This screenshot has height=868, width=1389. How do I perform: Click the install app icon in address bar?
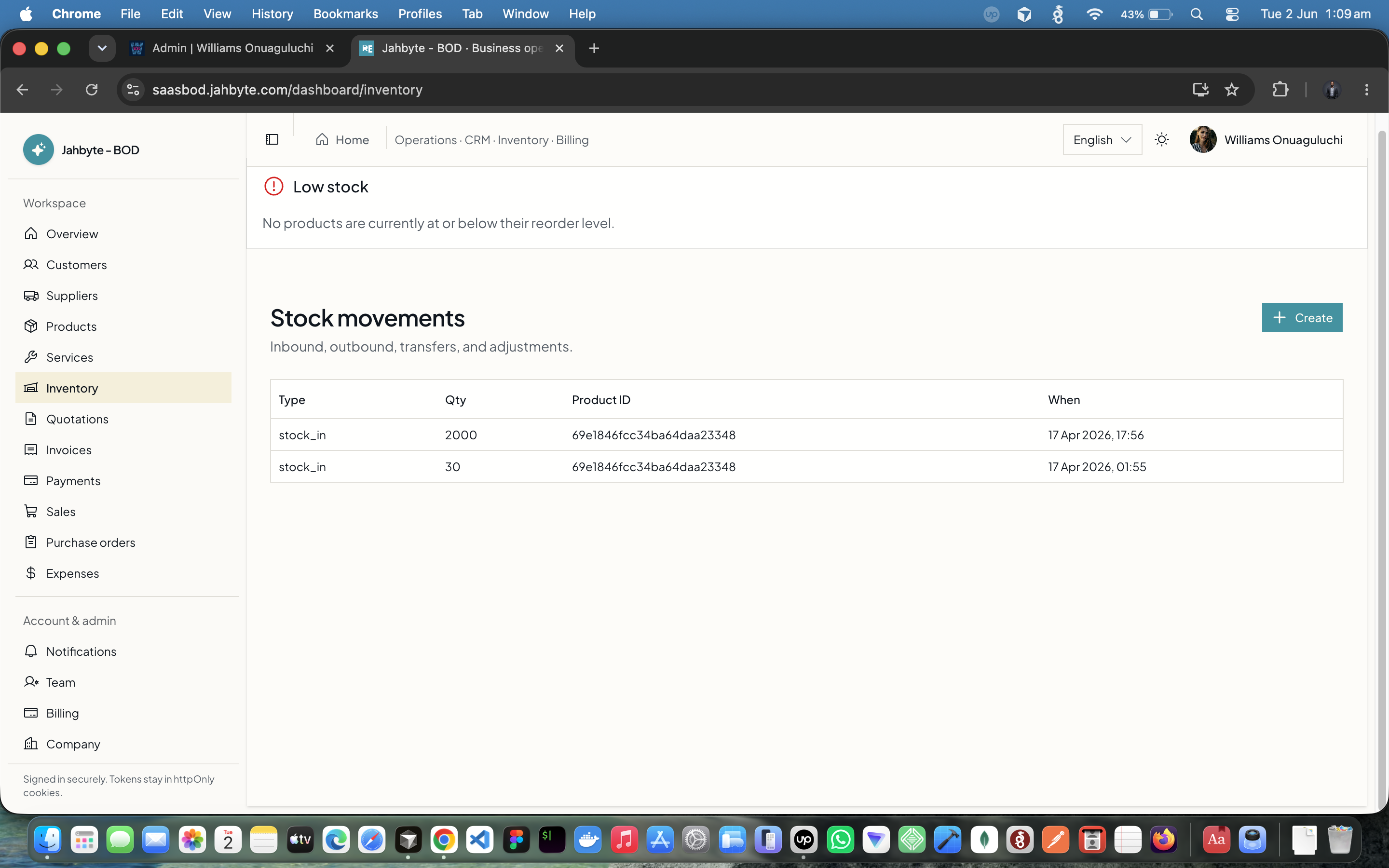click(1200, 90)
